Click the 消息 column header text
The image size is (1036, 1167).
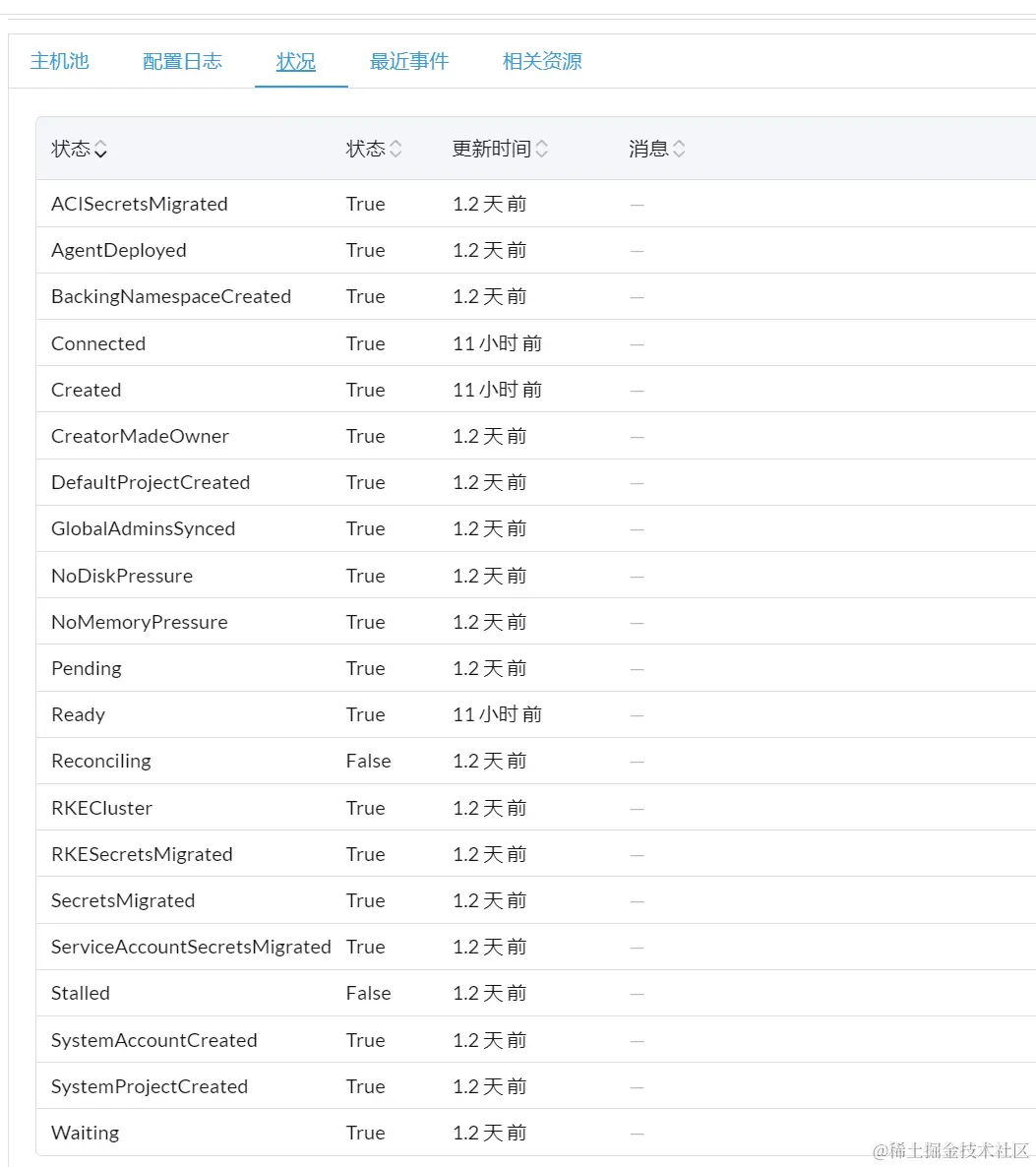click(x=648, y=149)
